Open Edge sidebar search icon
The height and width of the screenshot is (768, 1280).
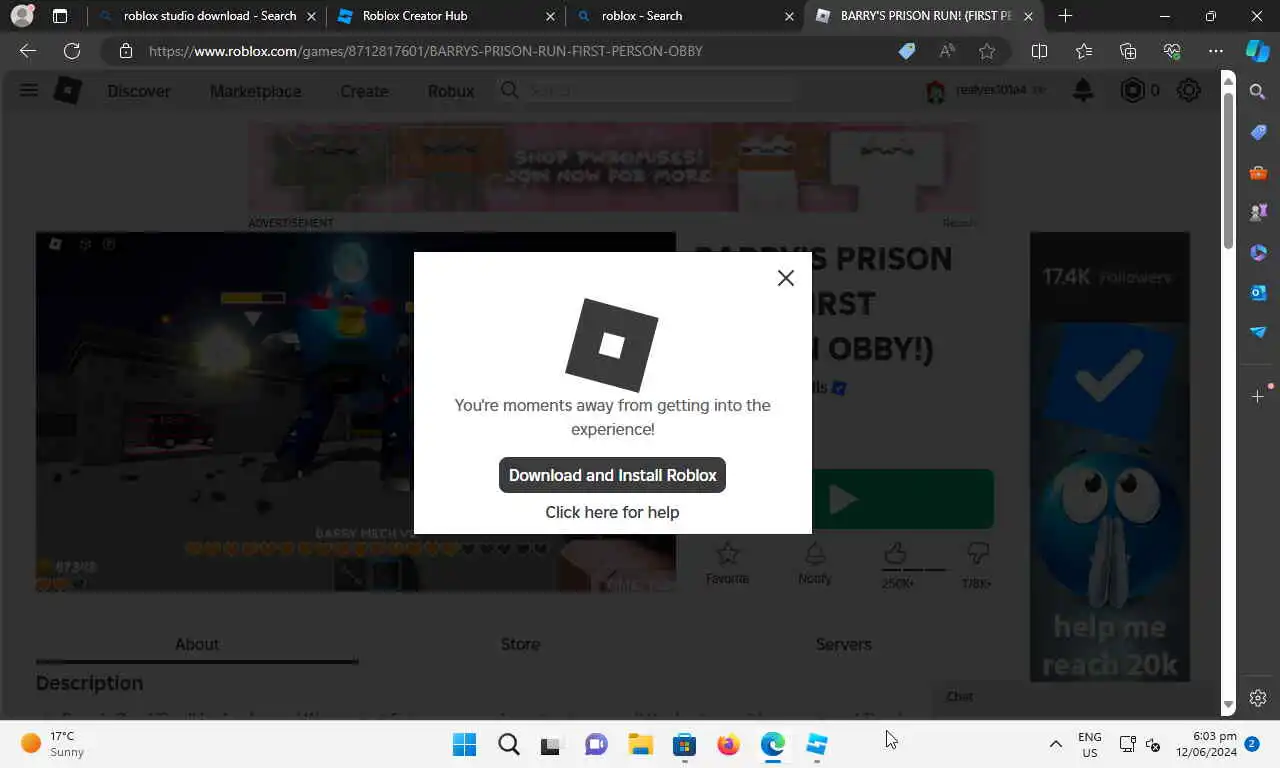coord(1258,92)
